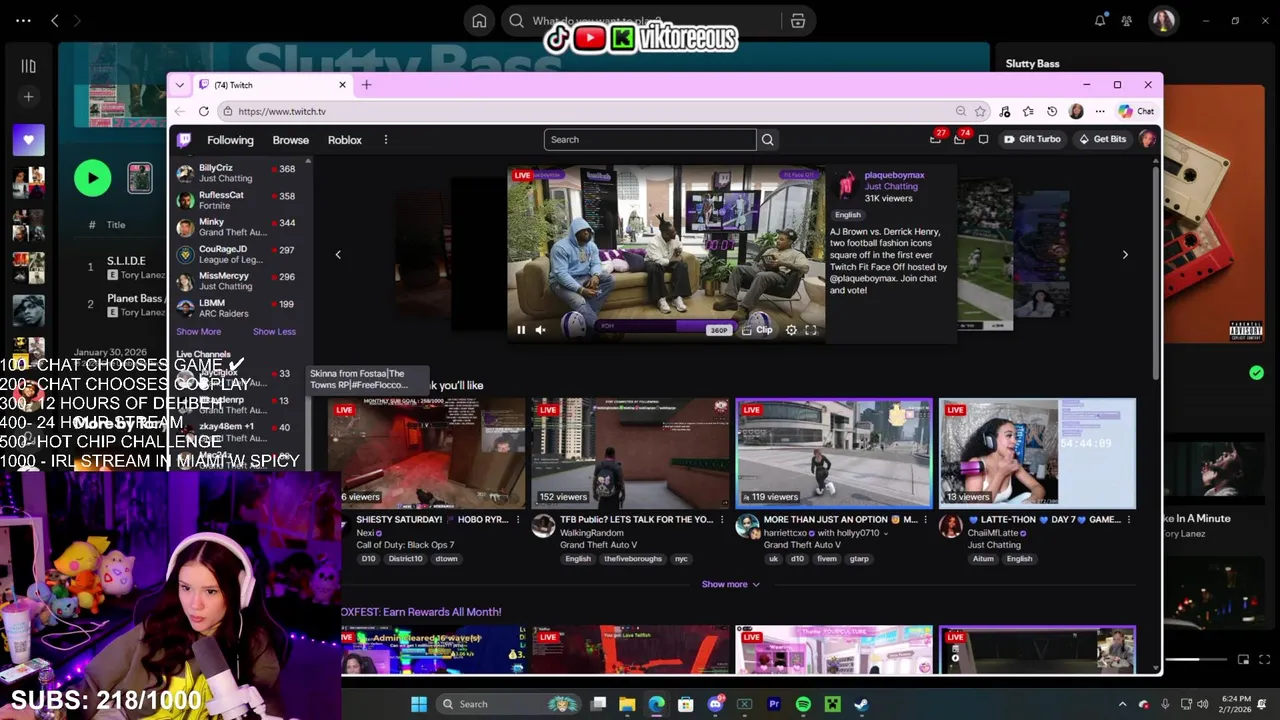Open RuflessCat followed channel
Image resolution: width=1280 pixels, height=720 pixels.
coord(236,200)
